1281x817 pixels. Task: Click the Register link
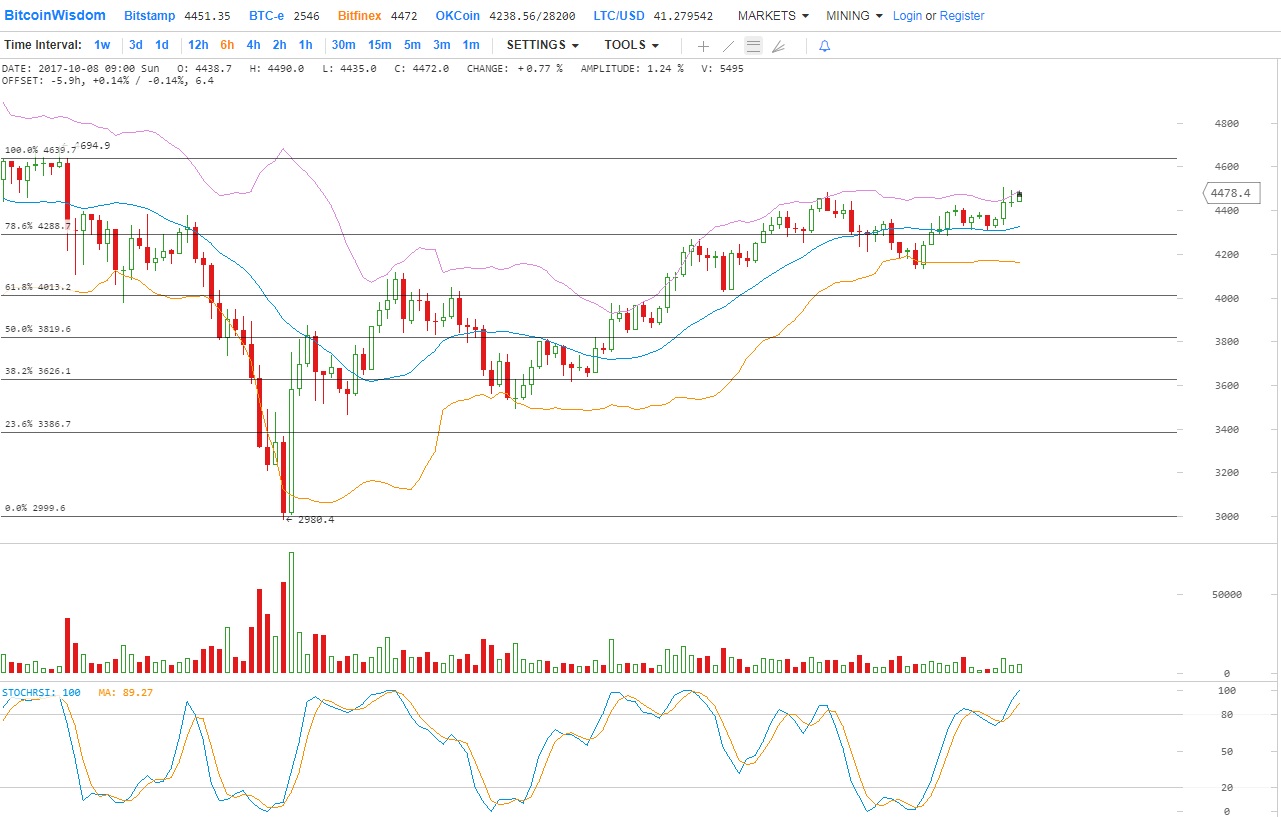coord(962,16)
